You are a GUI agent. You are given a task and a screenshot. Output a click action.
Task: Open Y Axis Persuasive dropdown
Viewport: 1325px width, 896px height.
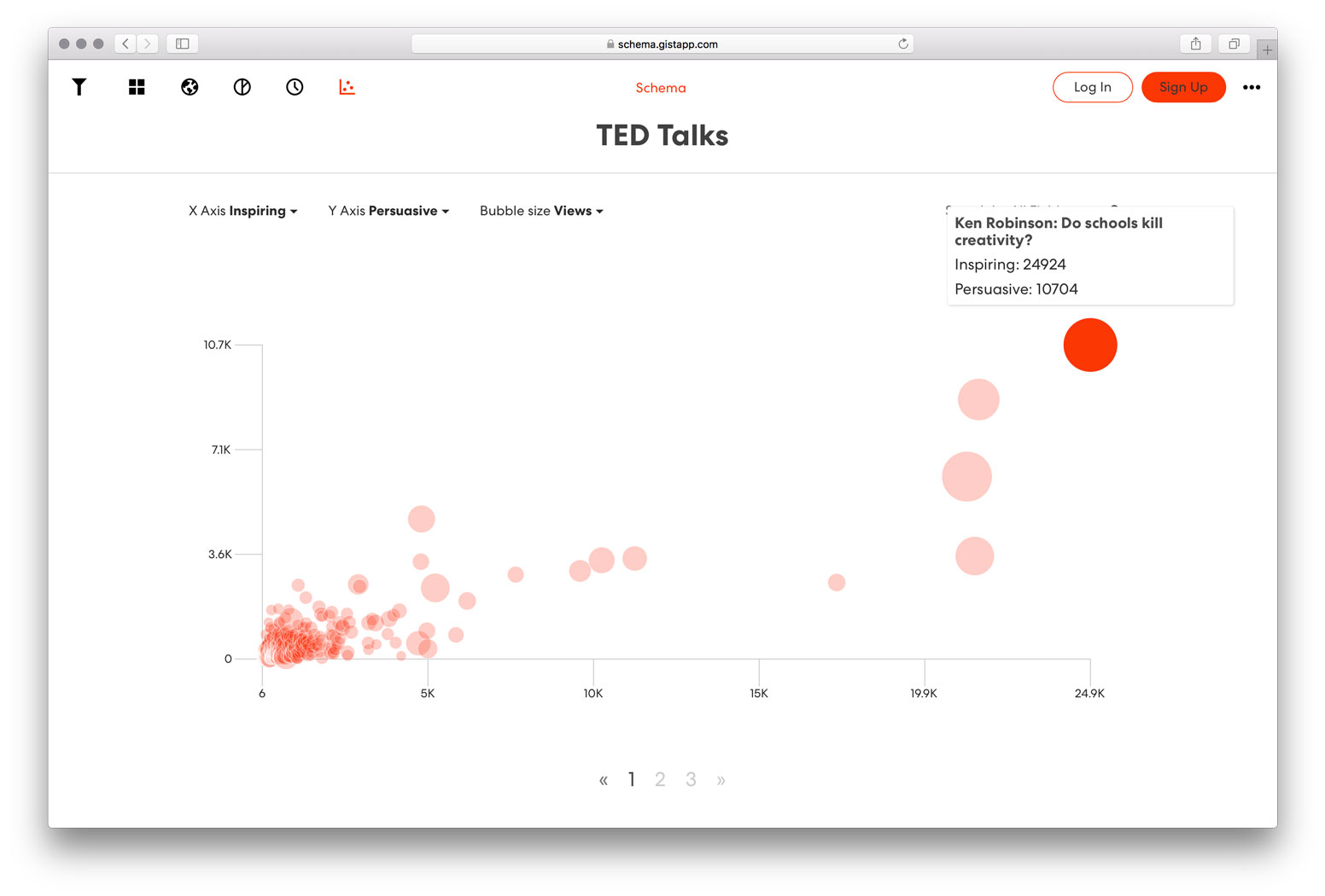tap(388, 211)
